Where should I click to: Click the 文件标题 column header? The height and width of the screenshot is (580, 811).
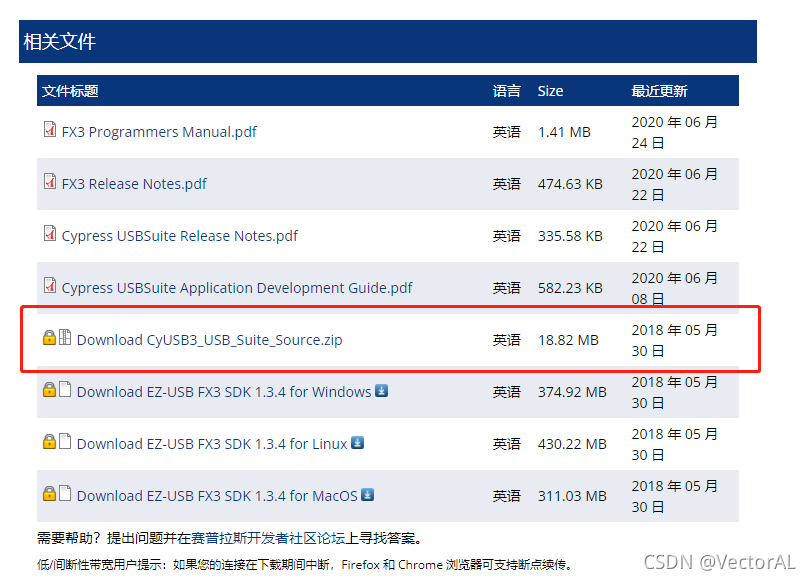tap(70, 91)
